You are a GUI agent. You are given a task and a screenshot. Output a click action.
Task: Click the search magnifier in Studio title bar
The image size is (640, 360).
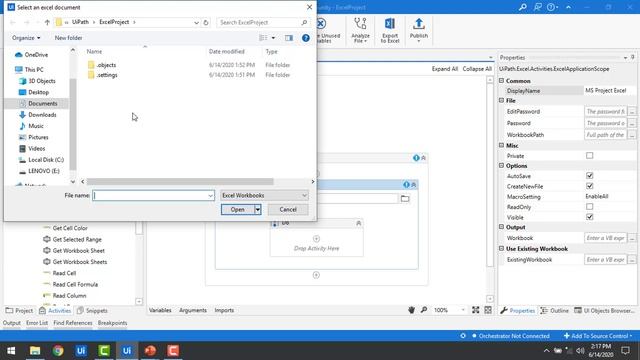(x=522, y=7)
